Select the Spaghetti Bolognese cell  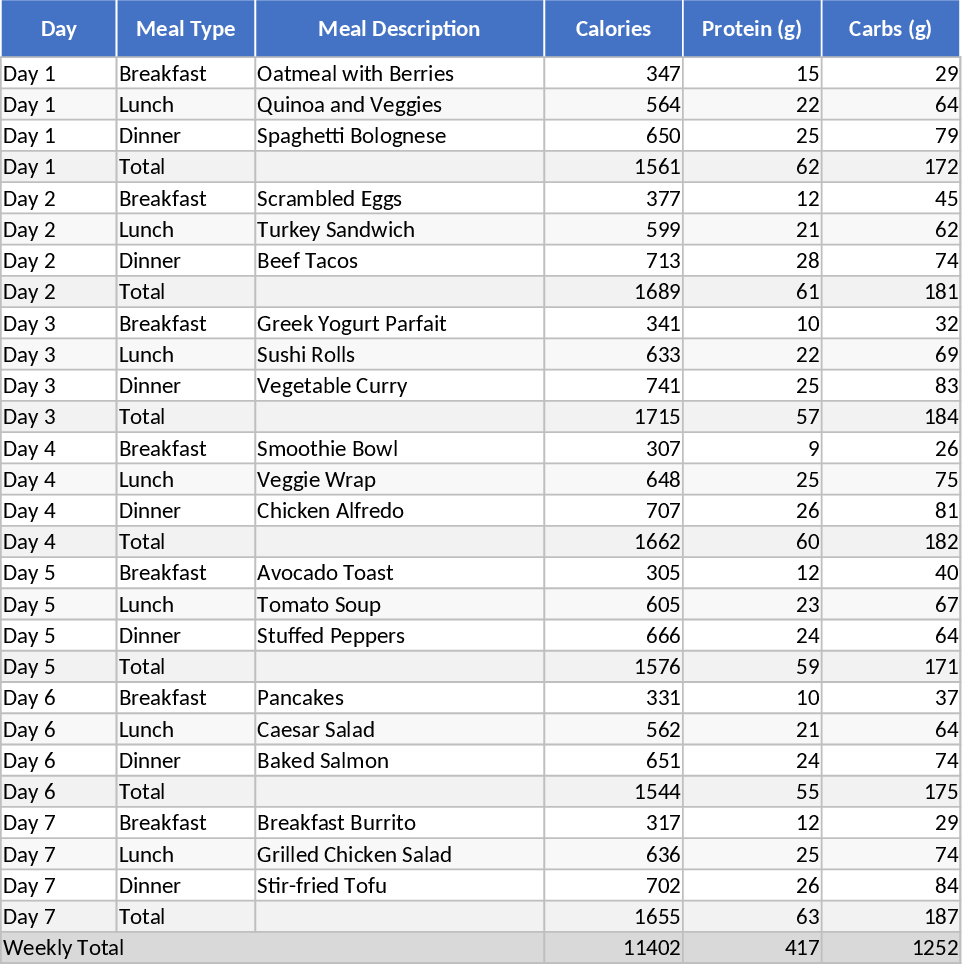click(351, 136)
